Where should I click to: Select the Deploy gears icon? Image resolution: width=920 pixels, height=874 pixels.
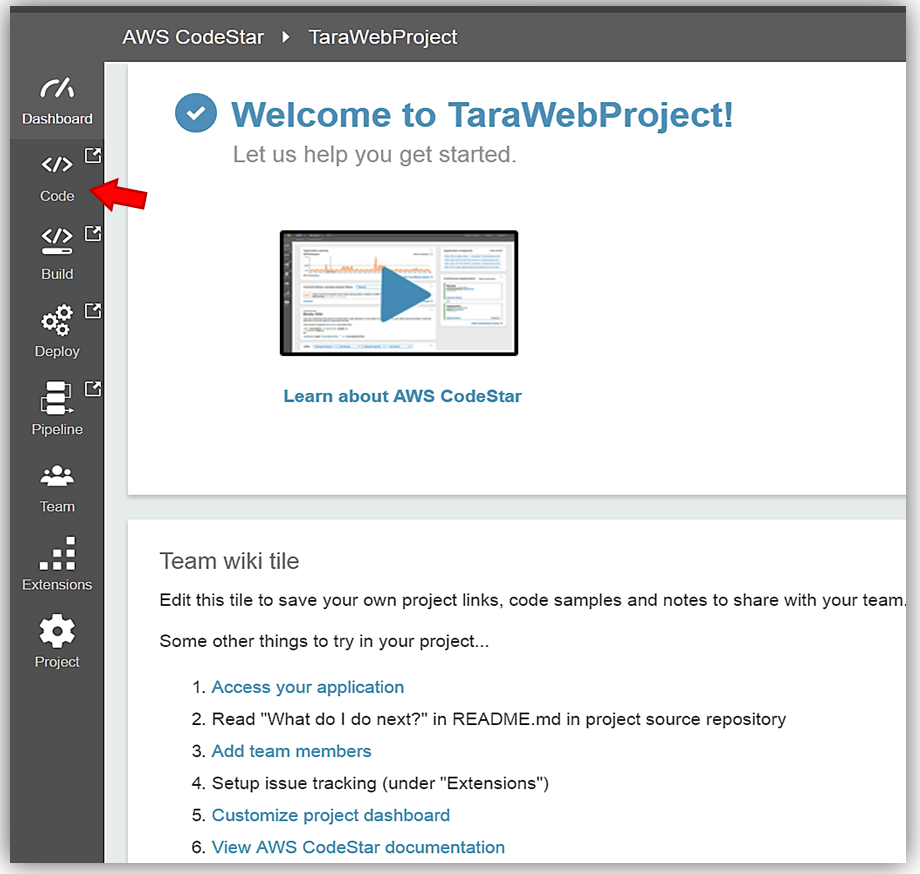tap(56, 320)
